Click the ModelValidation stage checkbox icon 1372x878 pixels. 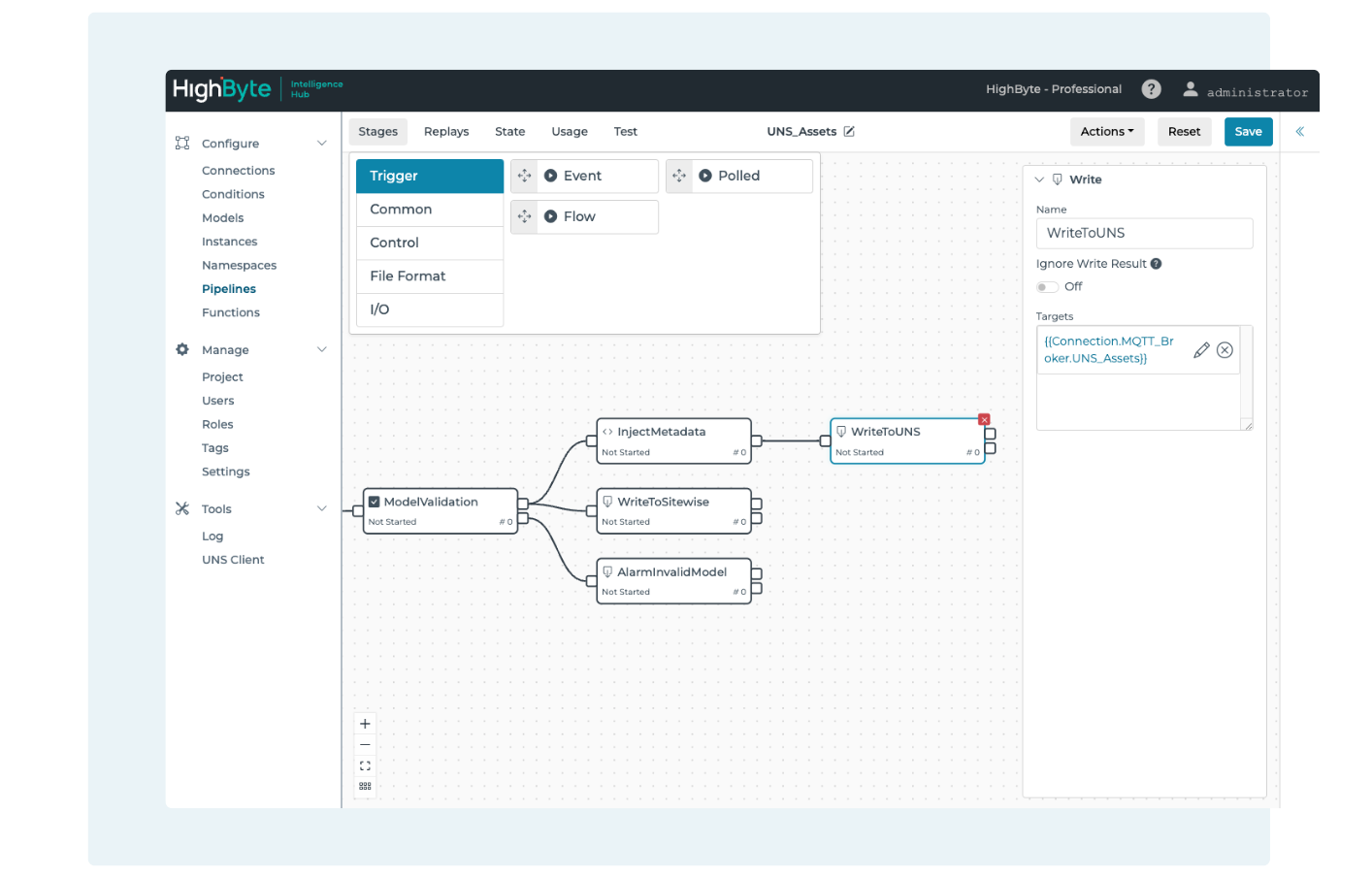tap(375, 502)
